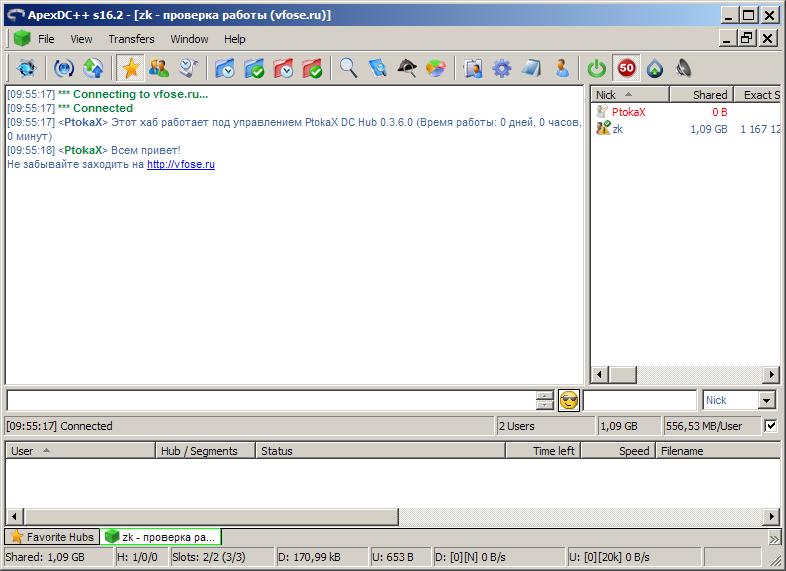
Task: Switch to the Favorite Hubs tab
Action: click(x=52, y=537)
